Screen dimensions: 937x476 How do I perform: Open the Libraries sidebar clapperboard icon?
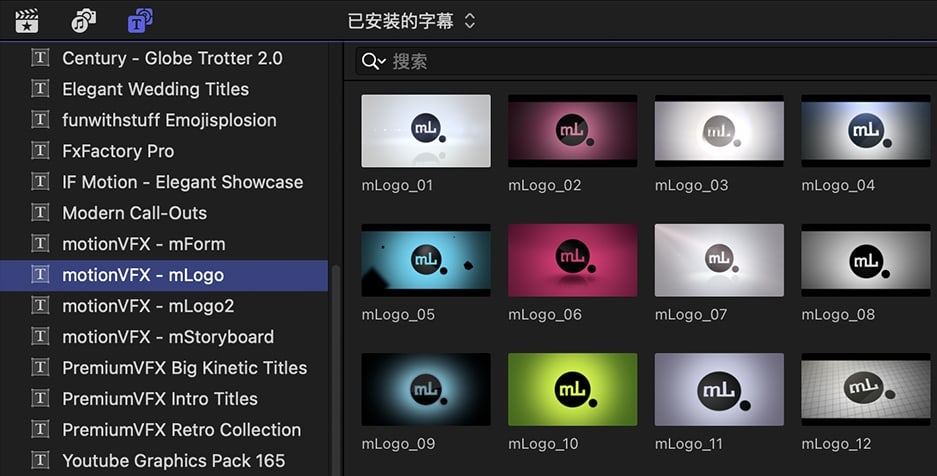[x=27, y=22]
